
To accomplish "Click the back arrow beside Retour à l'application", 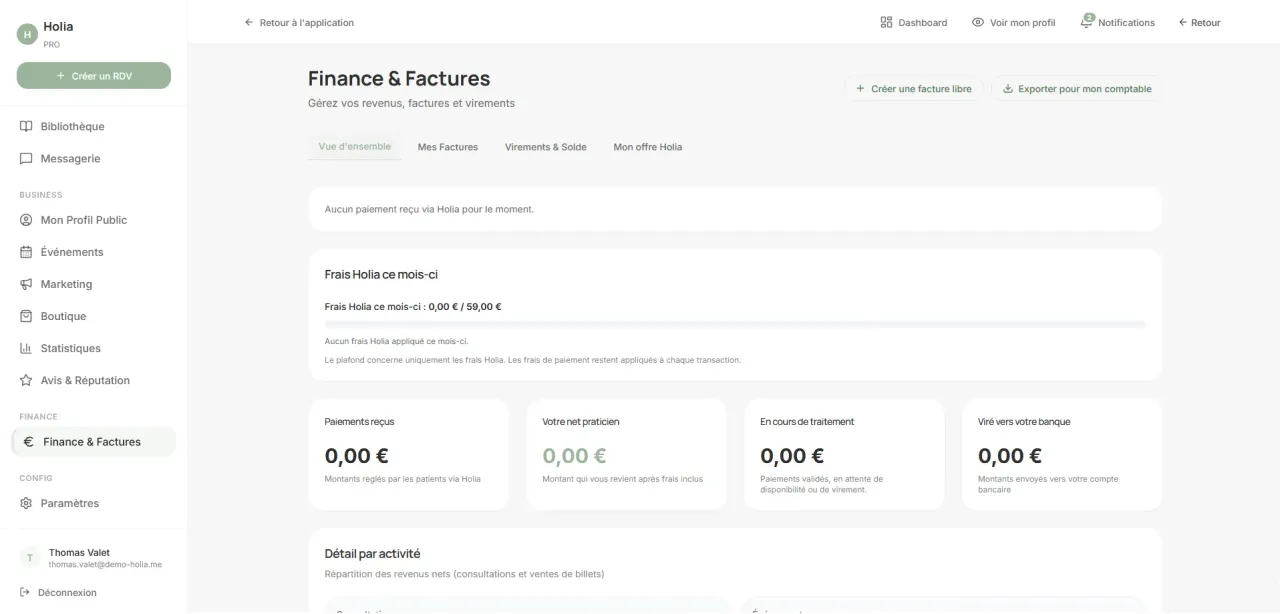I will [x=249, y=22].
